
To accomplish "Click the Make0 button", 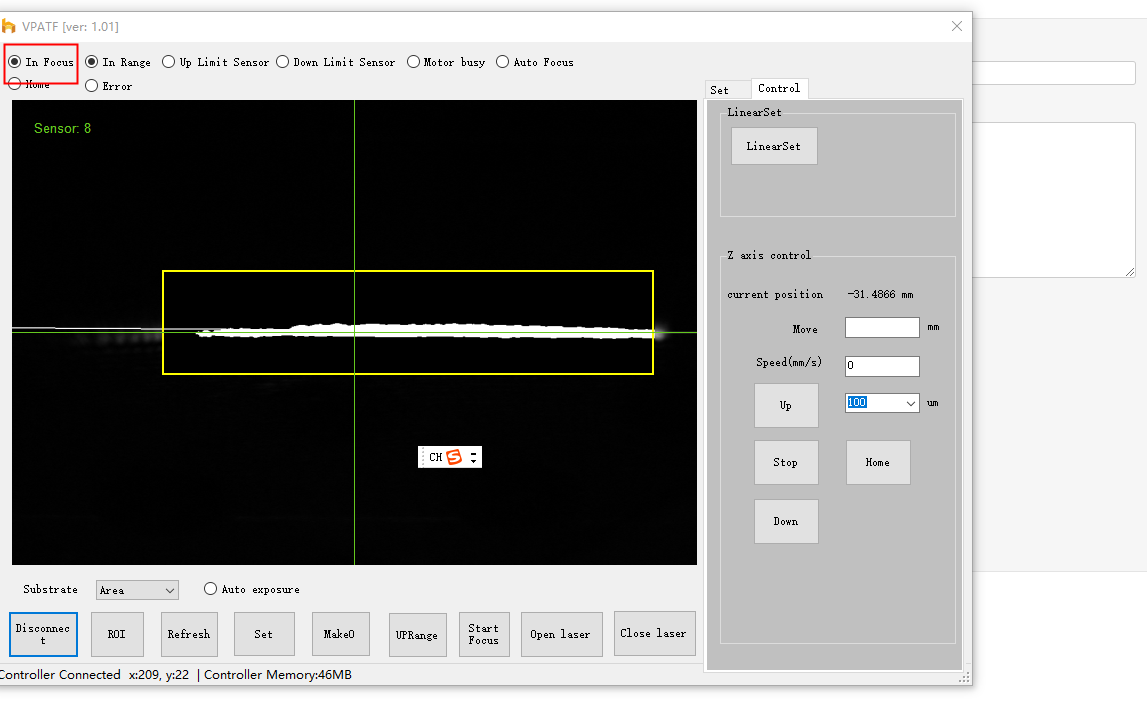I will click(x=340, y=634).
